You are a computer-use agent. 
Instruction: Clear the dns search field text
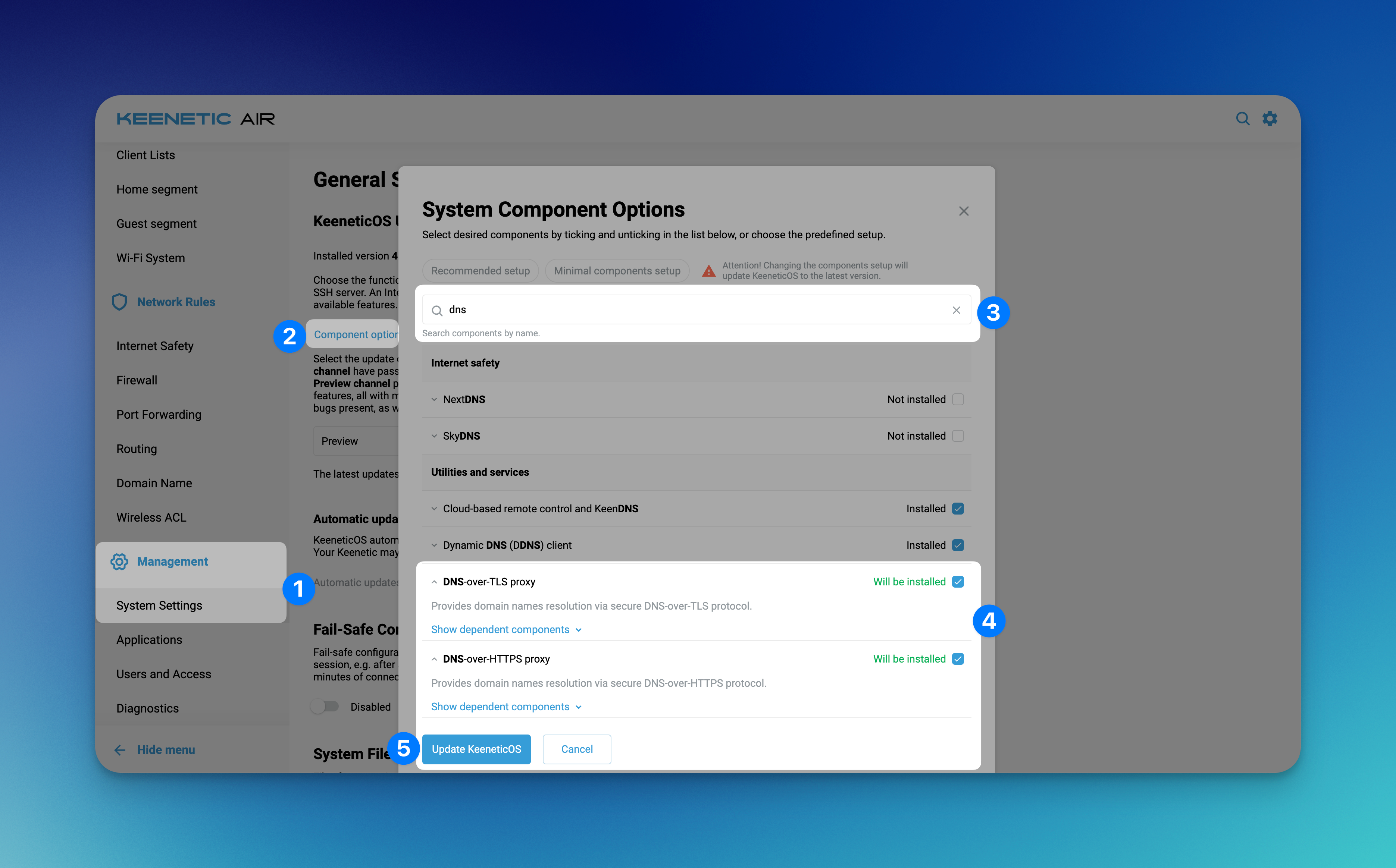[x=956, y=310]
